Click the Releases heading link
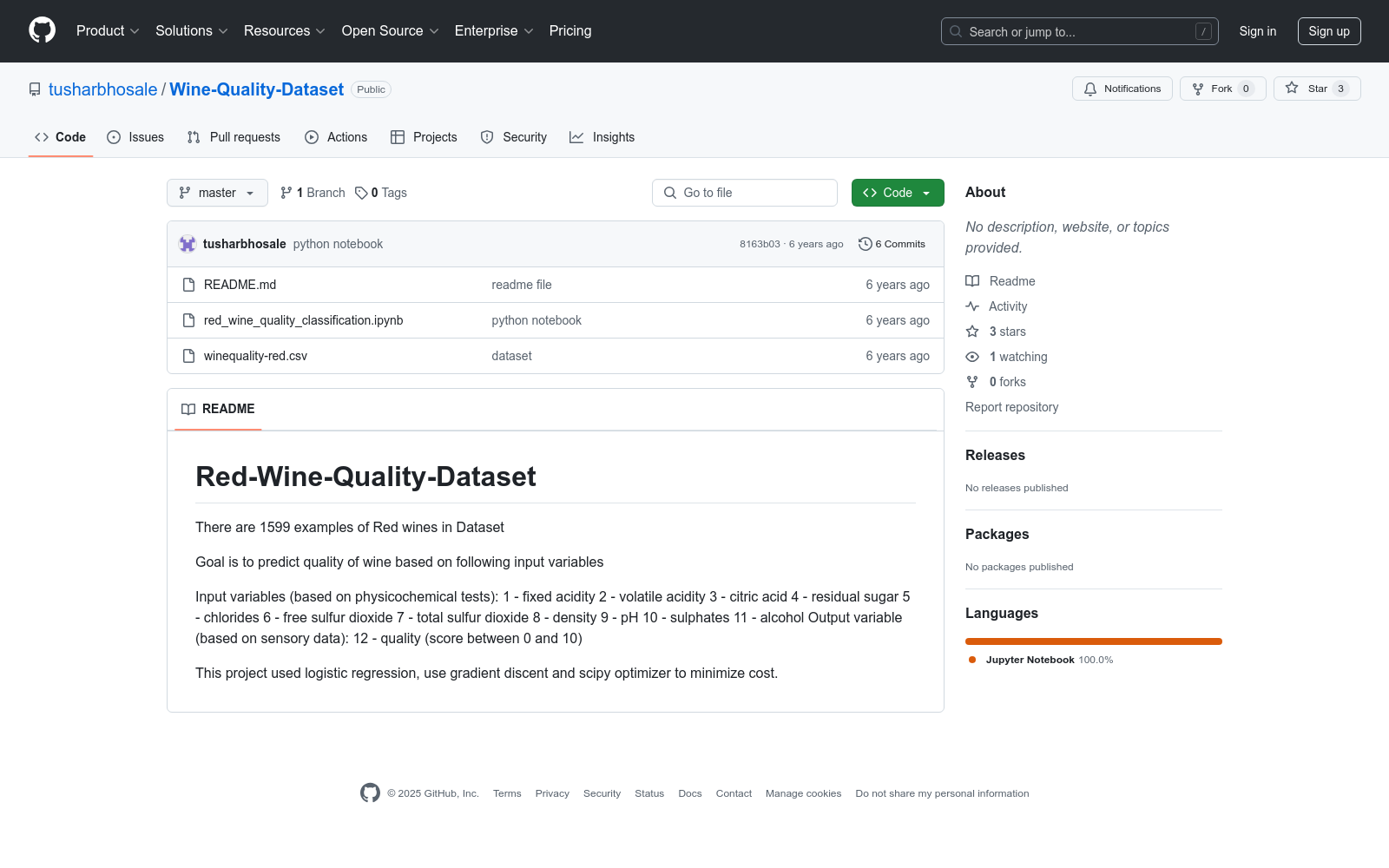Viewport: 1389px width, 868px height. pos(995,456)
